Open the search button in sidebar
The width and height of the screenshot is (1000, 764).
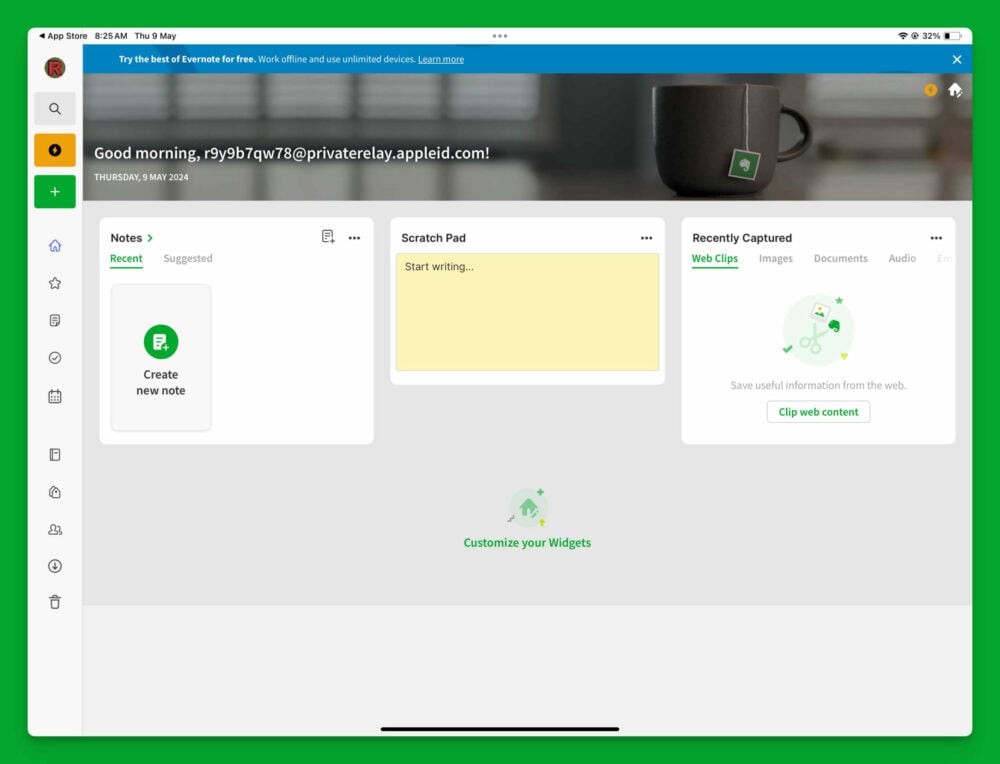[x=55, y=109]
